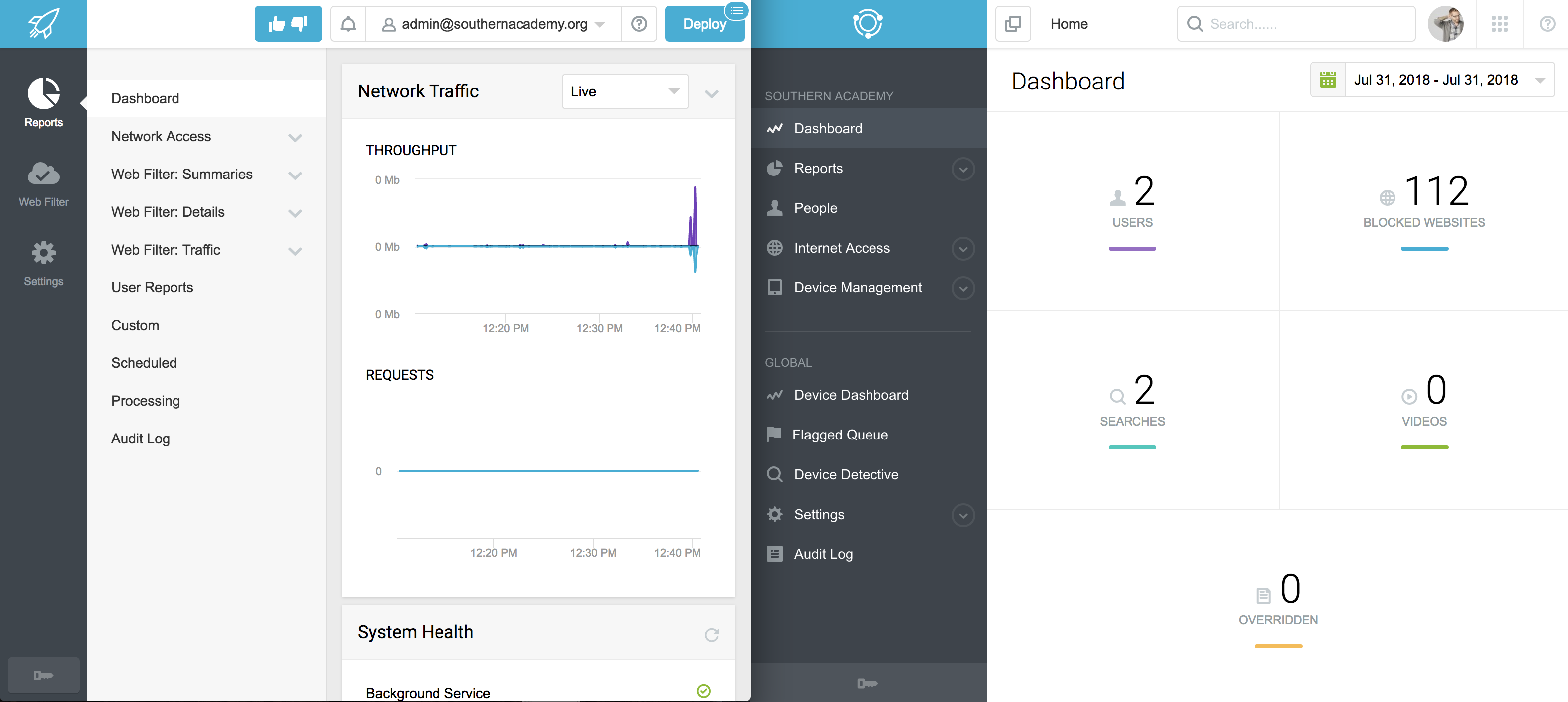
Task: Click the Home breadcrumb
Action: click(1069, 24)
